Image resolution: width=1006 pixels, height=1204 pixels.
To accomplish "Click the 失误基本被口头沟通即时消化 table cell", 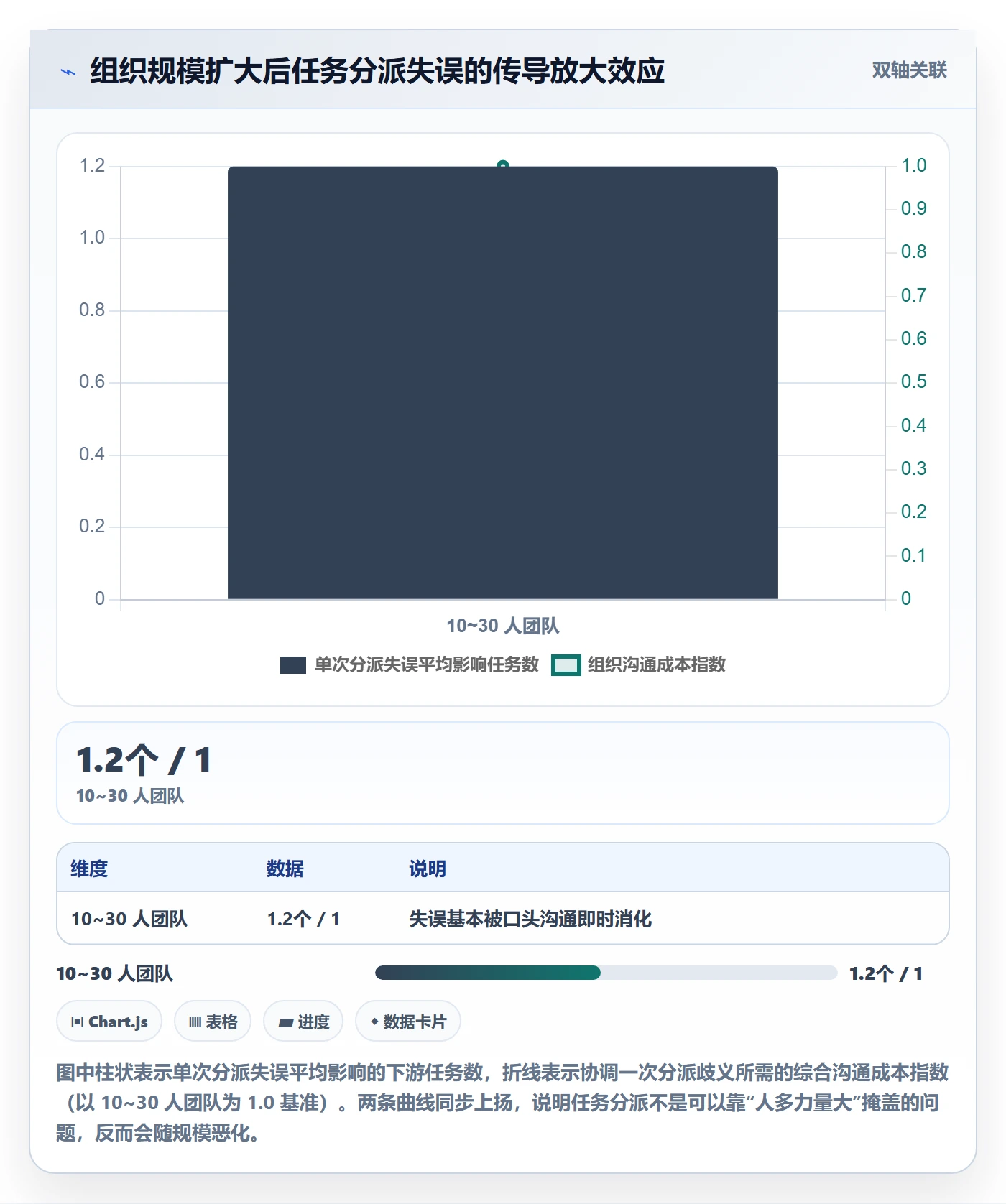I will 530,919.
